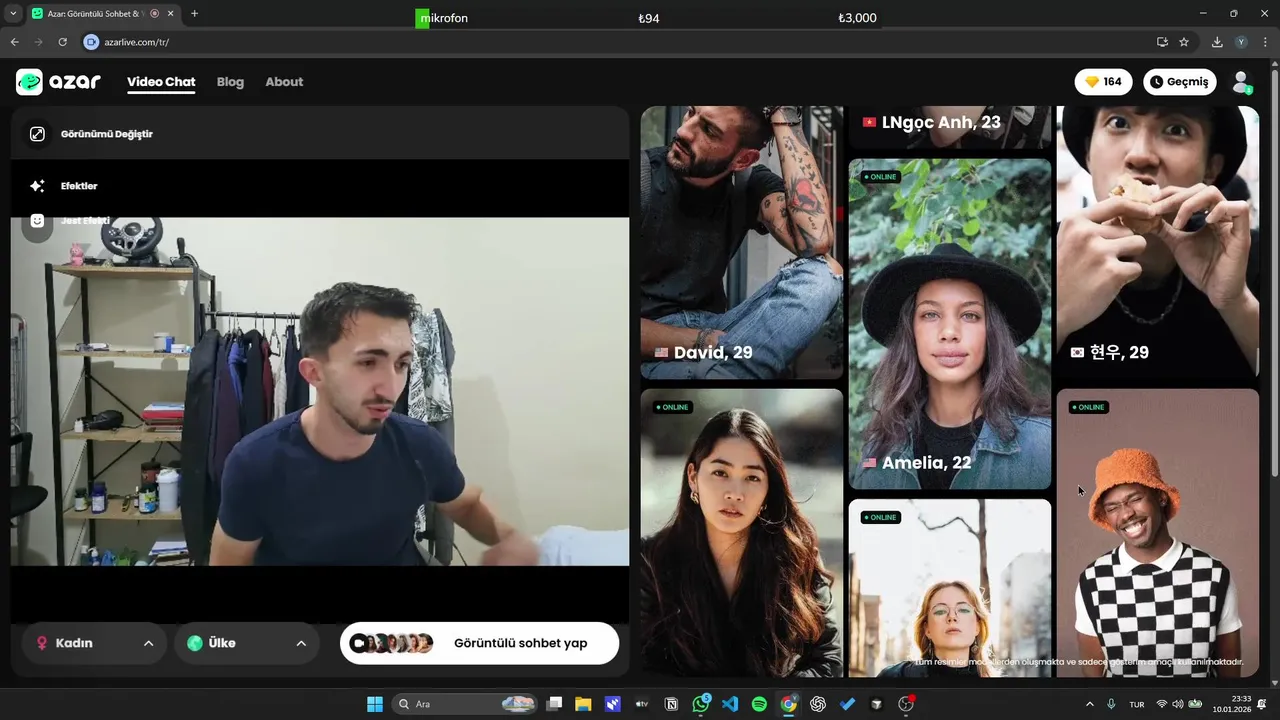Reload the page

62,42
